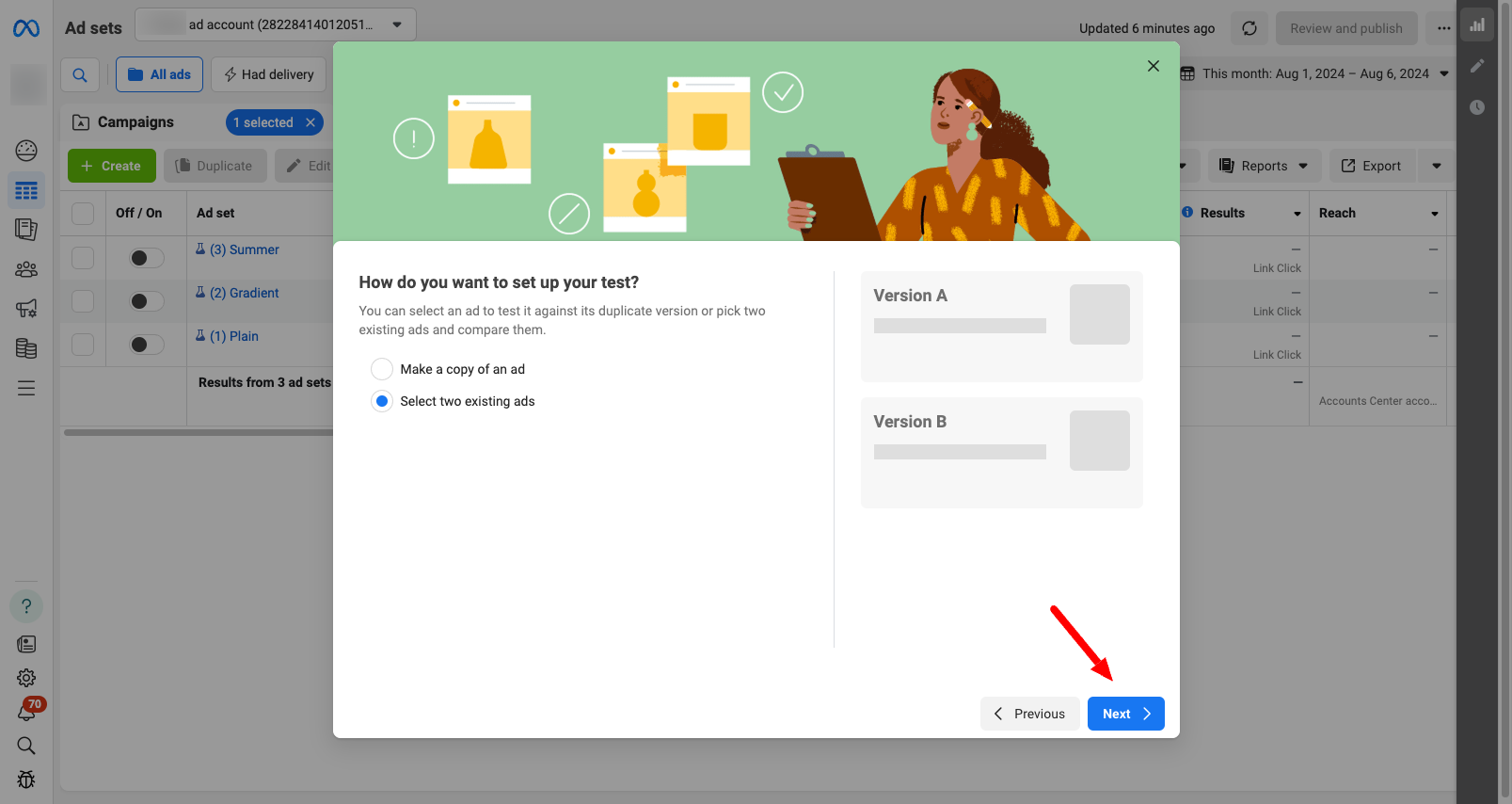Click the Ad set column header

pyautogui.click(x=215, y=214)
